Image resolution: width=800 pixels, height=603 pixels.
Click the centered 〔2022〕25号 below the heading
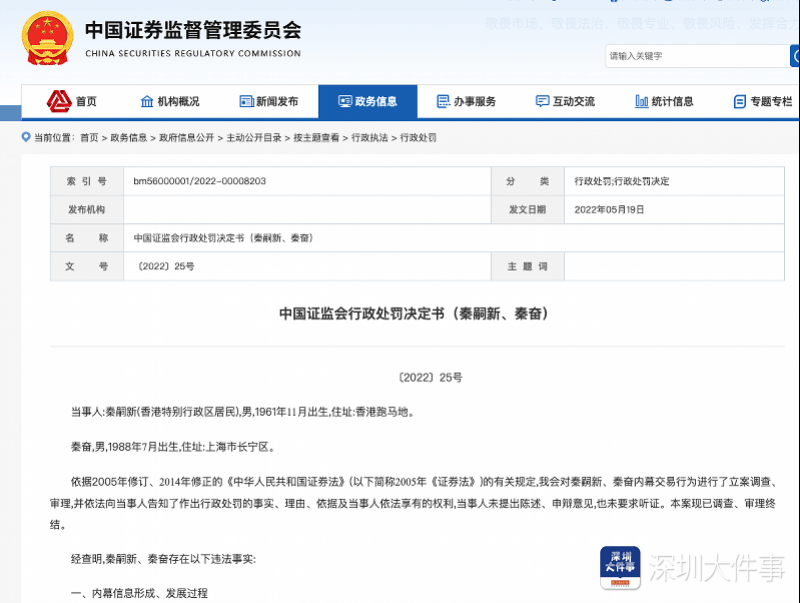pyautogui.click(x=430, y=378)
